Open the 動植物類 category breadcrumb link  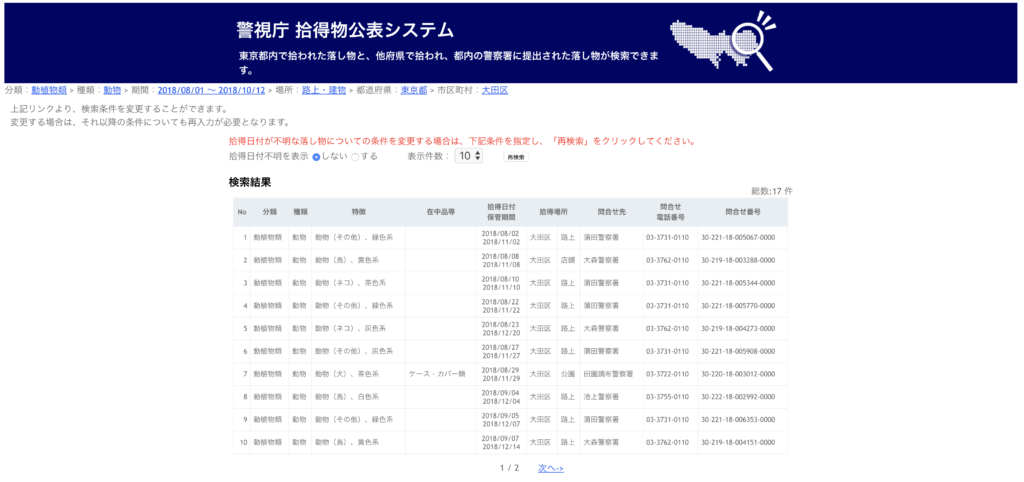tap(49, 90)
